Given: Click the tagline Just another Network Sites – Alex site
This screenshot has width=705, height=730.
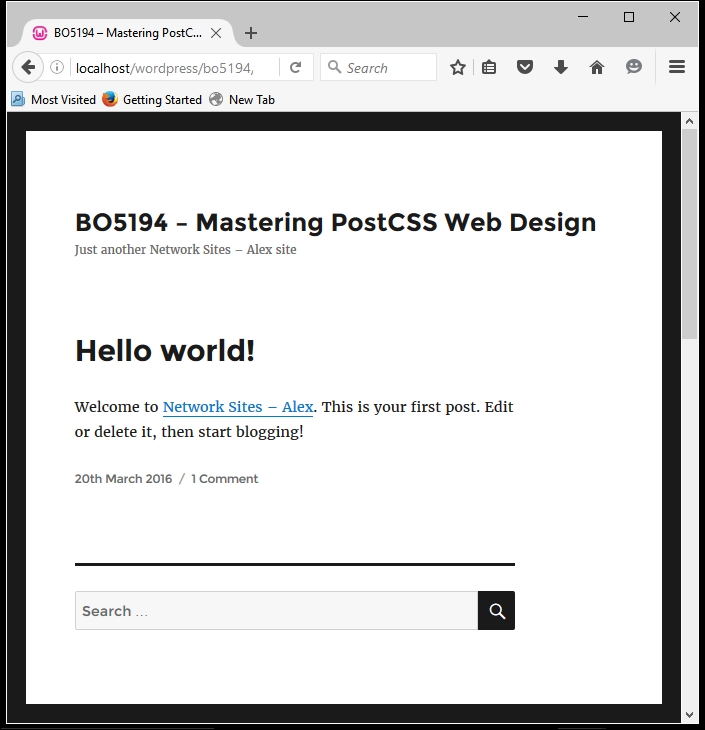Looking at the screenshot, I should 185,250.
